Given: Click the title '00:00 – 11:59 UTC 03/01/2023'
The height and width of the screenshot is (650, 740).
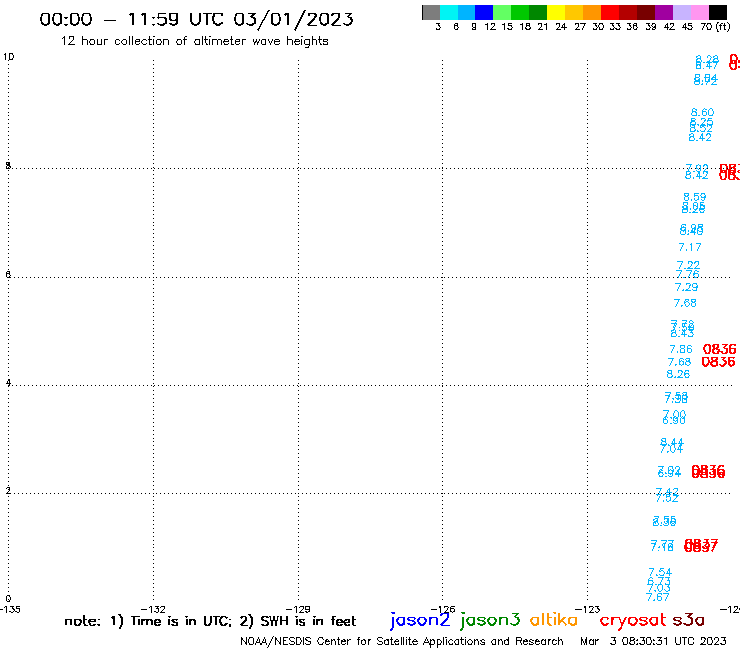Looking at the screenshot, I should [196, 19].
